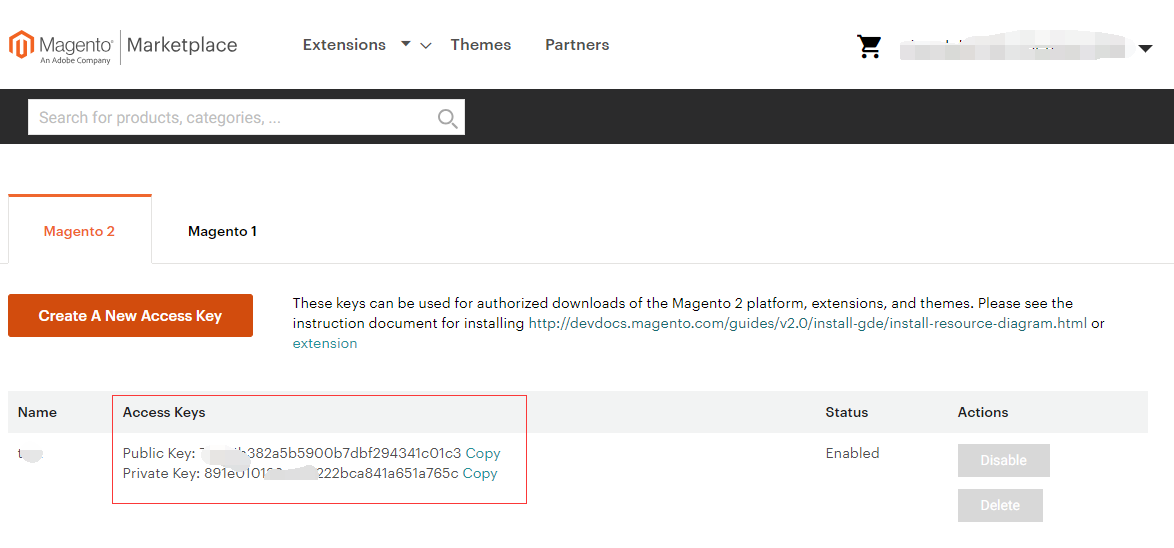The image size is (1174, 548).
Task: Expand the Extensions dropdown arrow
Action: [x=406, y=43]
